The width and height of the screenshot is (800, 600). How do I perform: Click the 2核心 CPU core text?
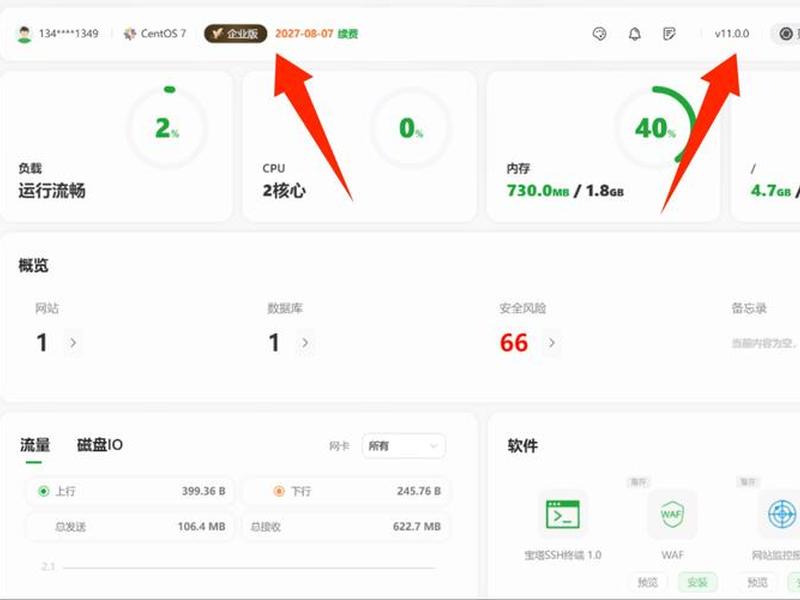point(284,191)
